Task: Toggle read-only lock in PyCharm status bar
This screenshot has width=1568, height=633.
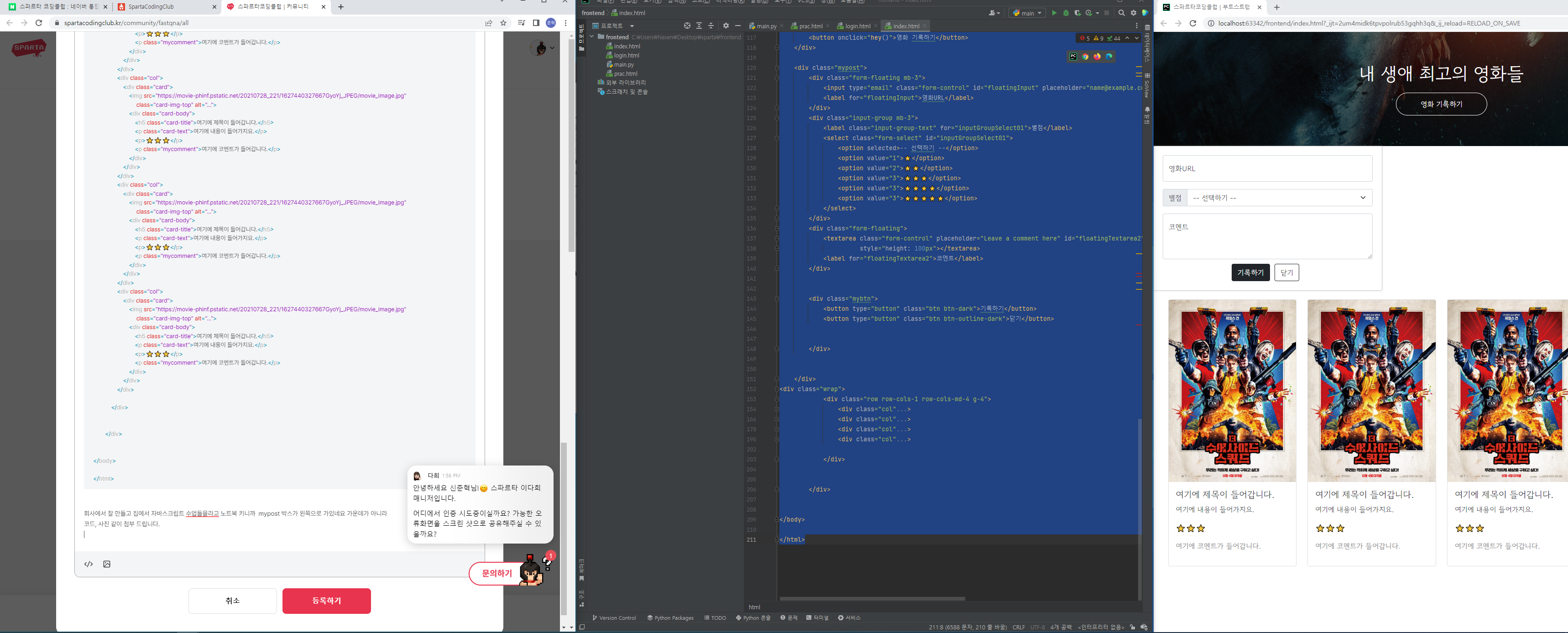Action: (x=1132, y=627)
